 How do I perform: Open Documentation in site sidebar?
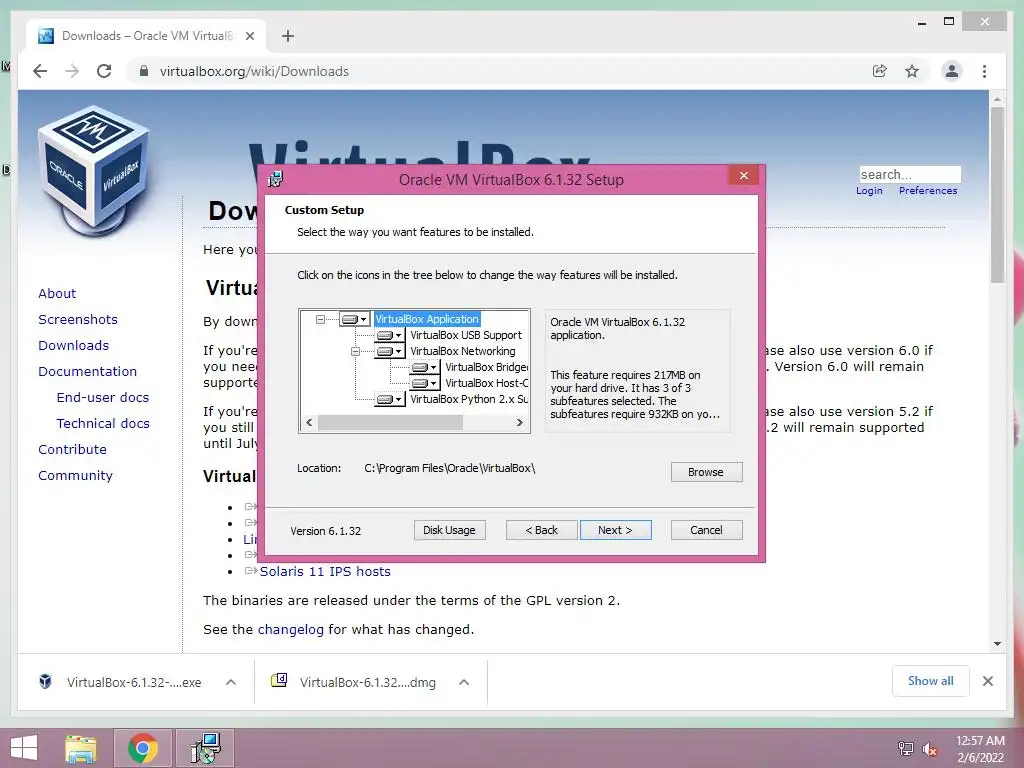pyautogui.click(x=88, y=372)
